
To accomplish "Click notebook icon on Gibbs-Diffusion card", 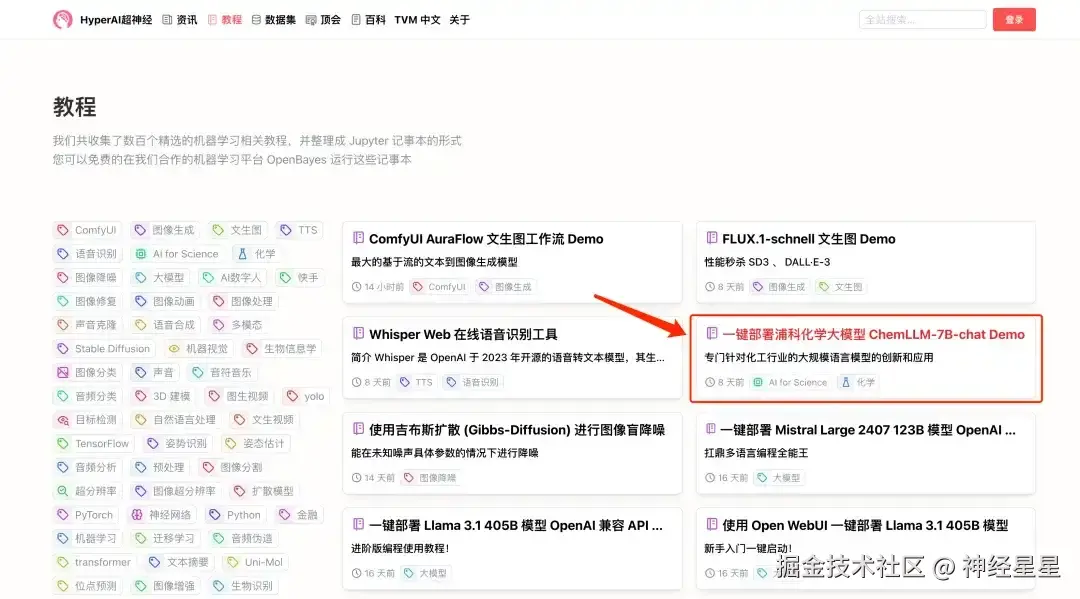I will tap(358, 429).
